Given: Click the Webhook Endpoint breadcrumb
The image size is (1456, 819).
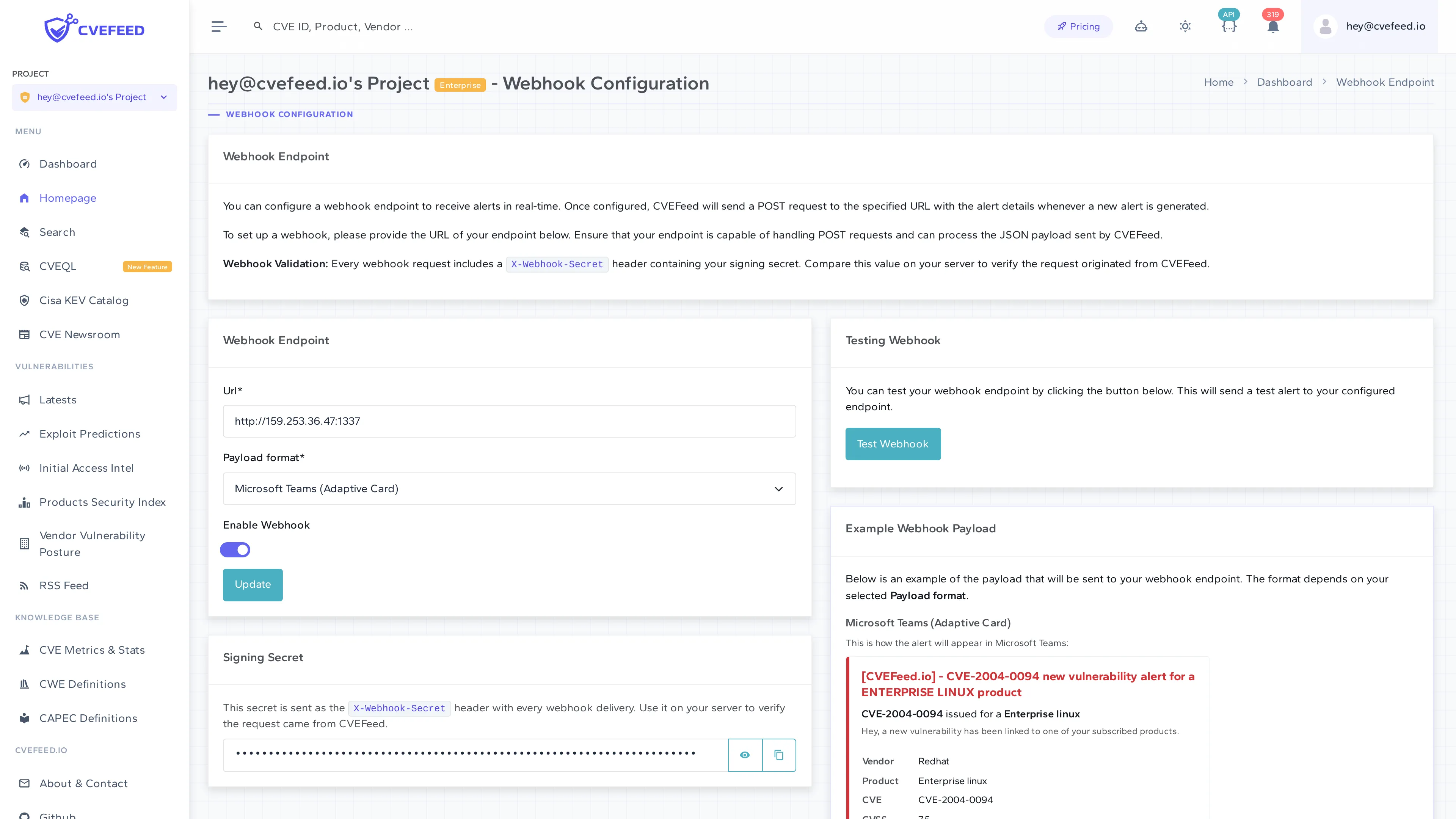Looking at the screenshot, I should [x=1385, y=82].
